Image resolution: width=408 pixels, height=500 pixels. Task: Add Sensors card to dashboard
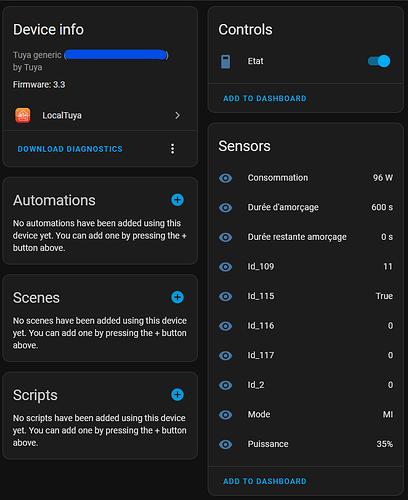(265, 481)
